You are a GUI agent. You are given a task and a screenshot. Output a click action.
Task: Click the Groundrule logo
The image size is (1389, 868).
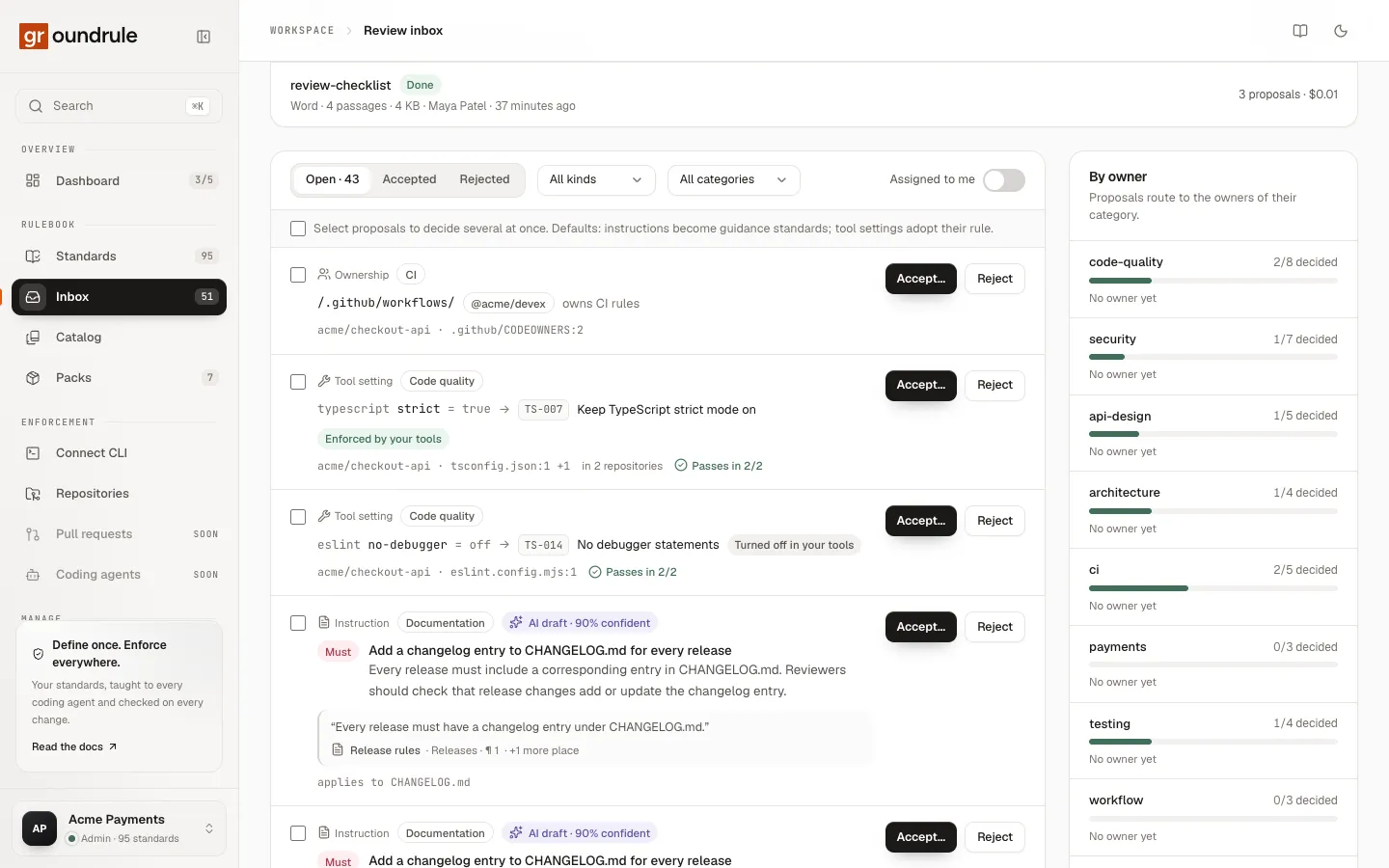click(x=78, y=36)
